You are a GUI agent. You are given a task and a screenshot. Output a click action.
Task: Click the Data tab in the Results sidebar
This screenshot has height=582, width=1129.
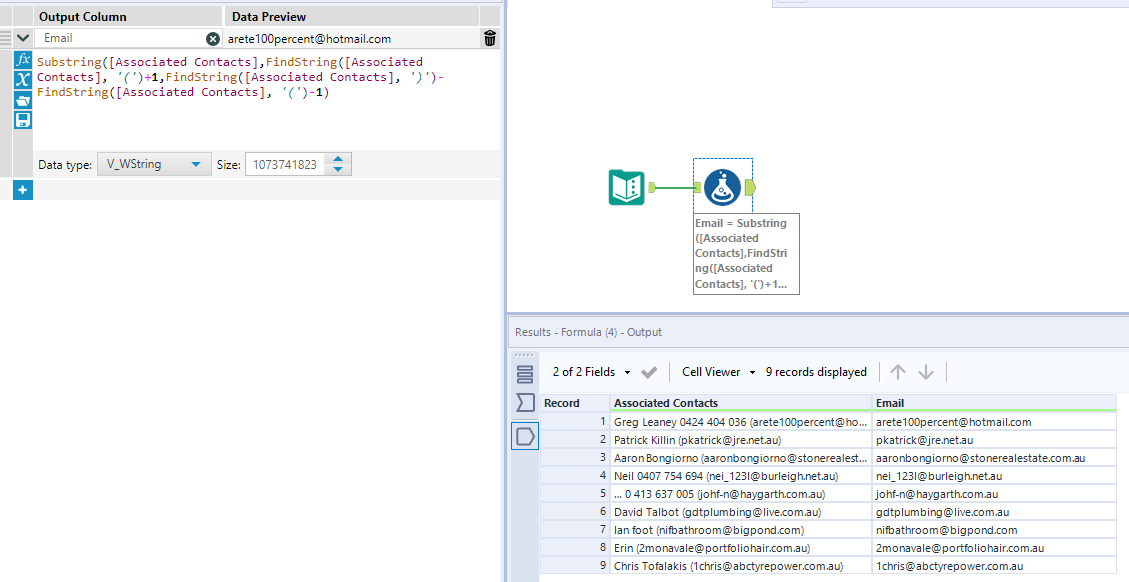click(x=524, y=434)
